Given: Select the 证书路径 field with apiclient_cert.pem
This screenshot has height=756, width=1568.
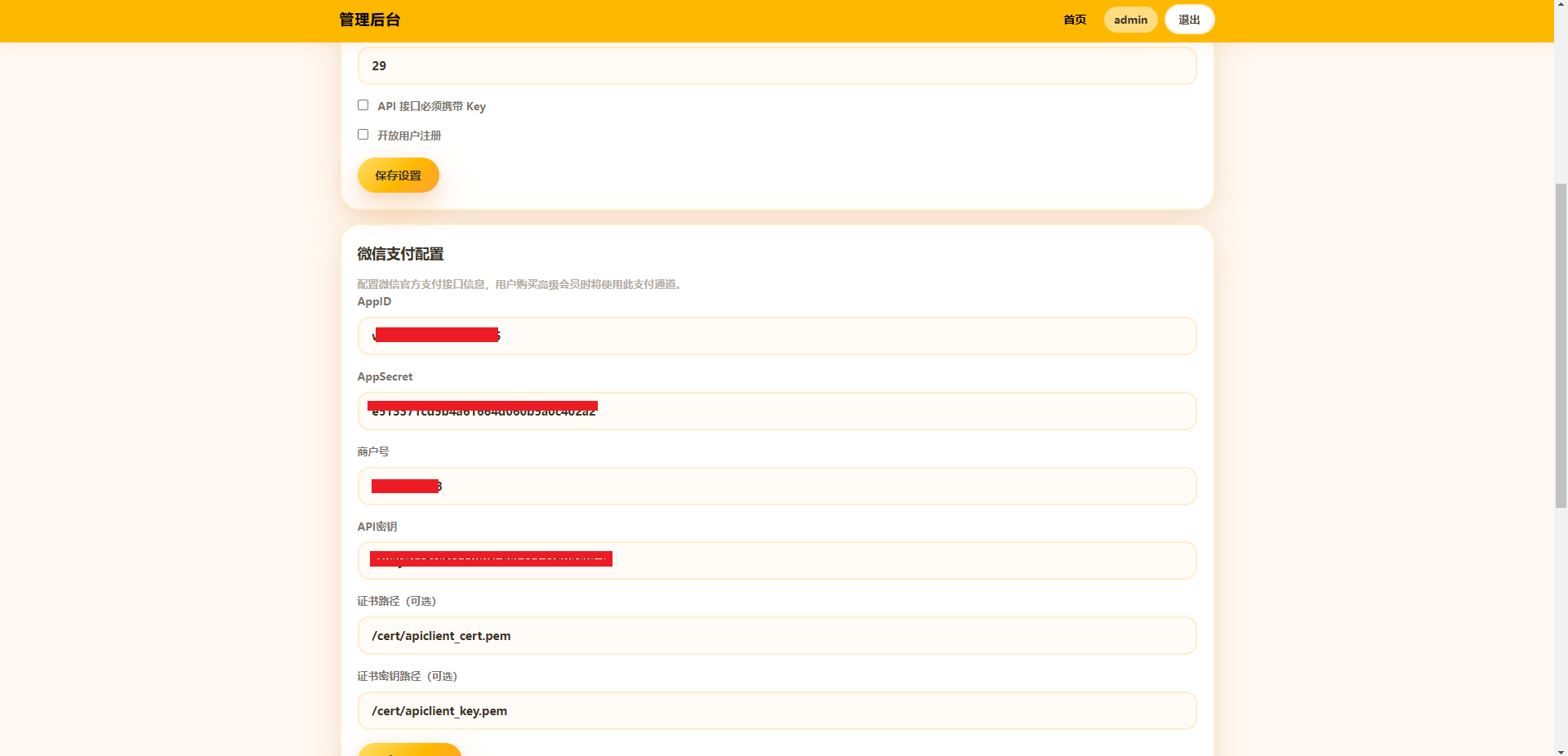Looking at the screenshot, I should (777, 635).
